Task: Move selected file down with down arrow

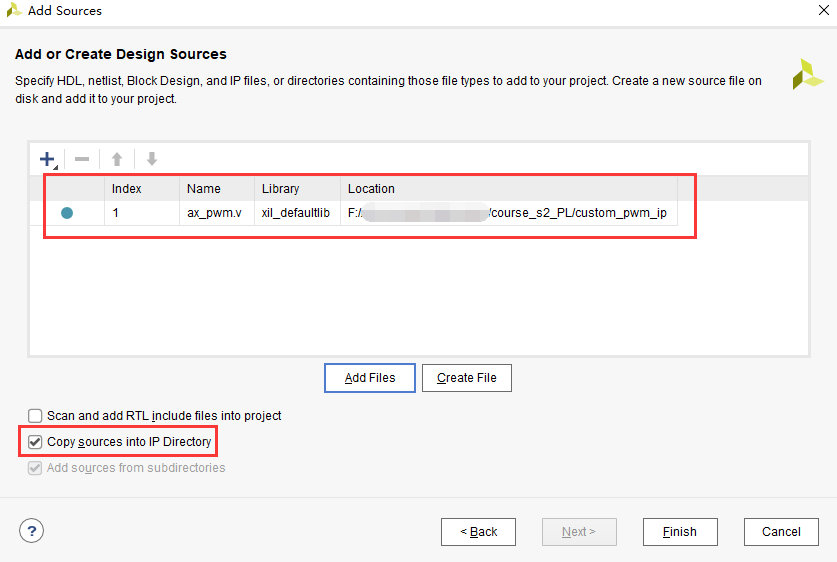Action: coord(152,159)
